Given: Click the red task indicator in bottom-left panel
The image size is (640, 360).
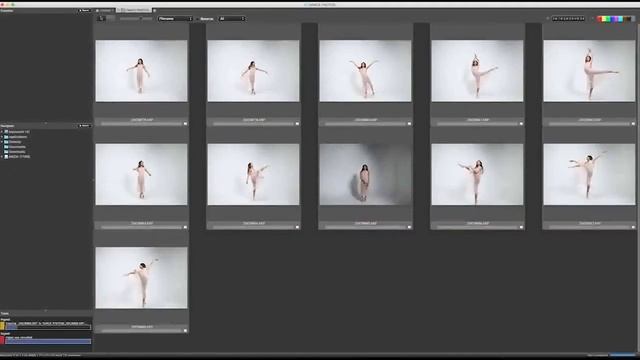Looking at the screenshot, I should [x=2, y=340].
